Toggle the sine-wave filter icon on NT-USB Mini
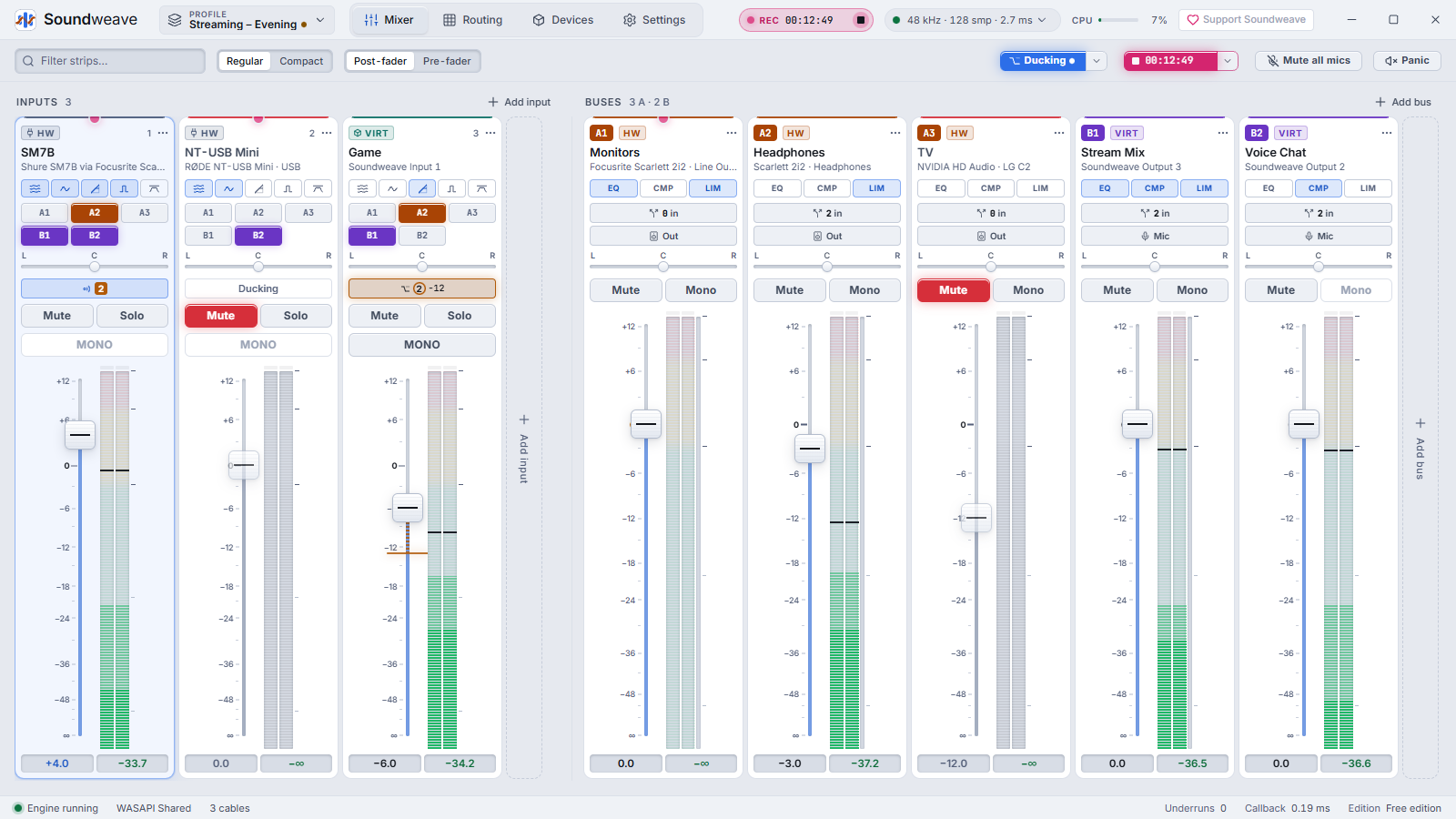 point(228,188)
